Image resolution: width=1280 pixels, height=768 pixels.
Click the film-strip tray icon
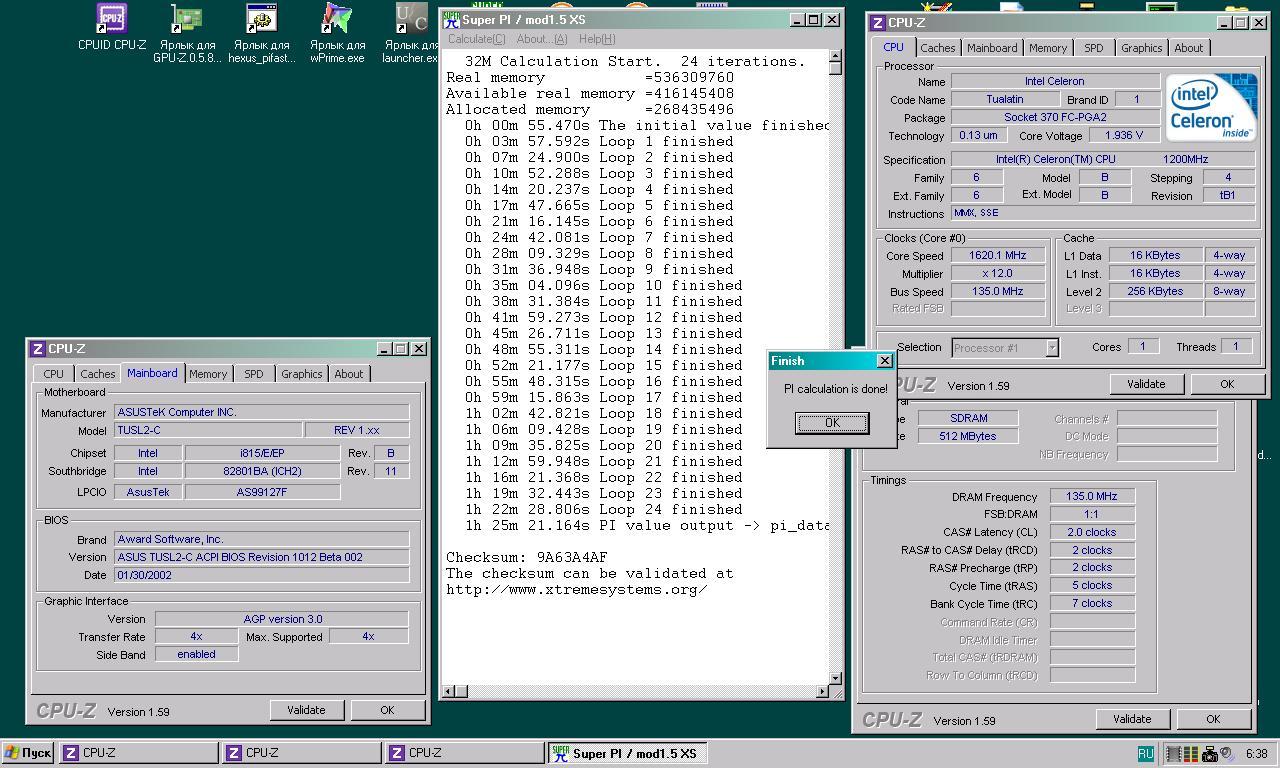(1175, 754)
